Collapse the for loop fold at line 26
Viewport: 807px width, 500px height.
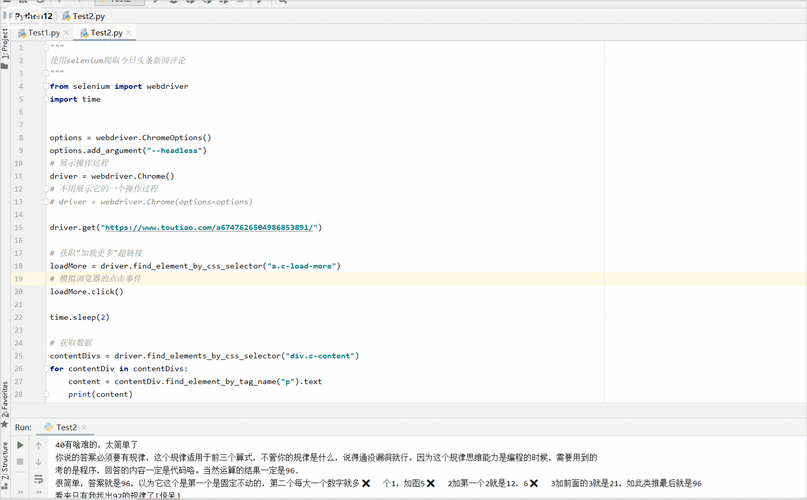(46, 369)
